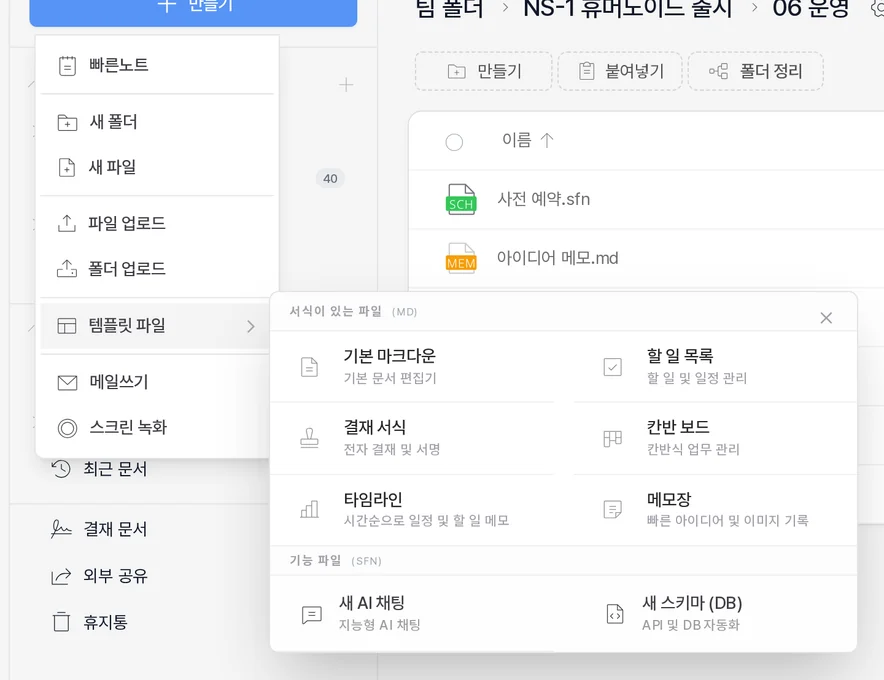Click the 빠른노트 notepad icon

tap(67, 66)
